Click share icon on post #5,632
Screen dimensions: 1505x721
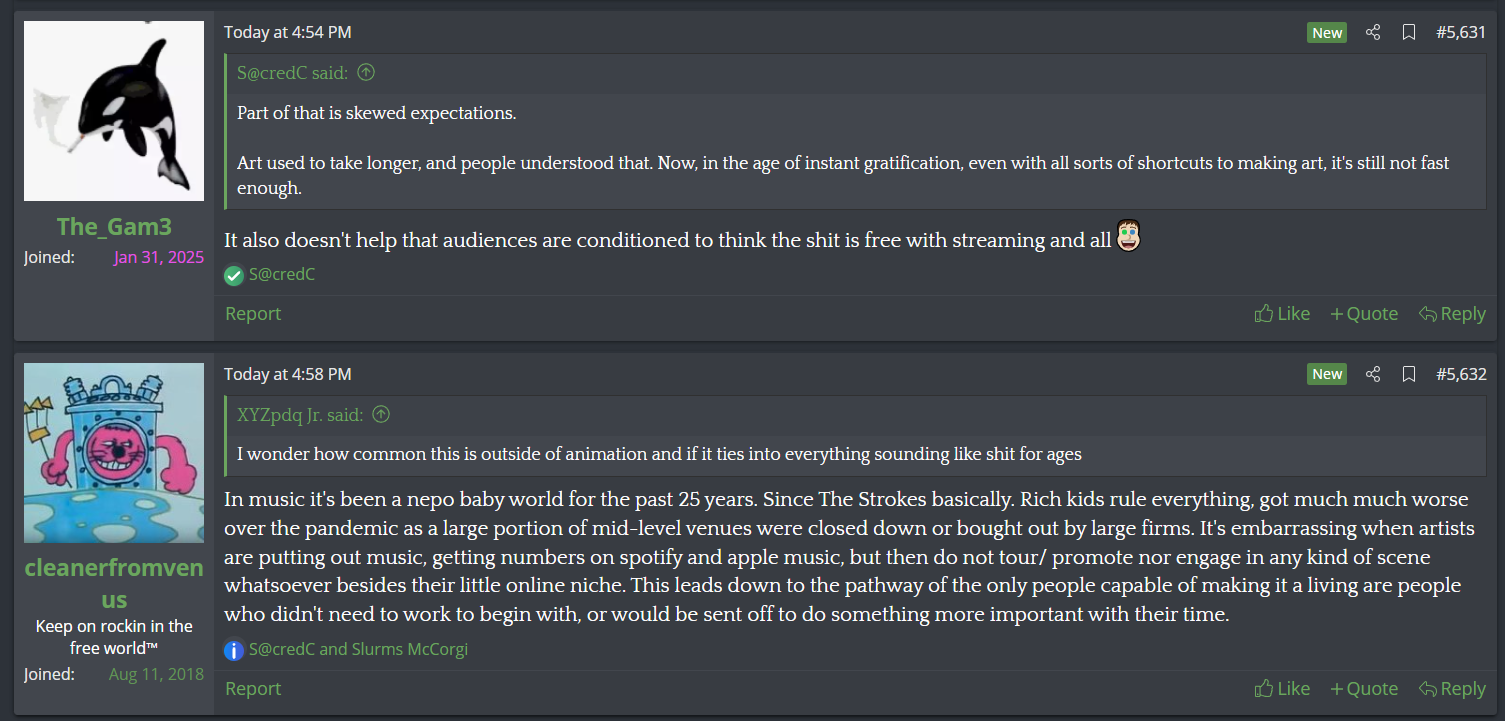tap(1373, 374)
